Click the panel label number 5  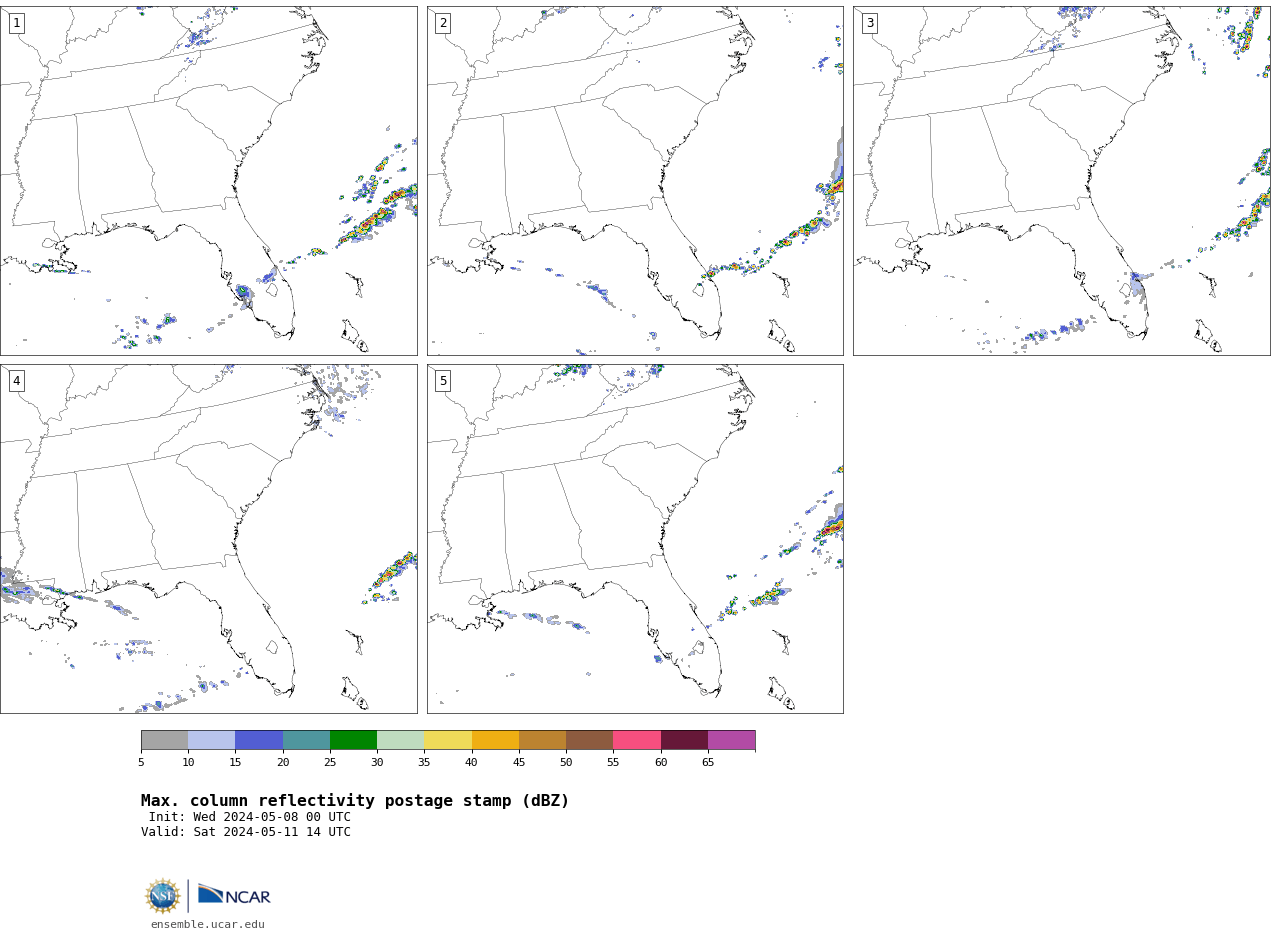[443, 381]
